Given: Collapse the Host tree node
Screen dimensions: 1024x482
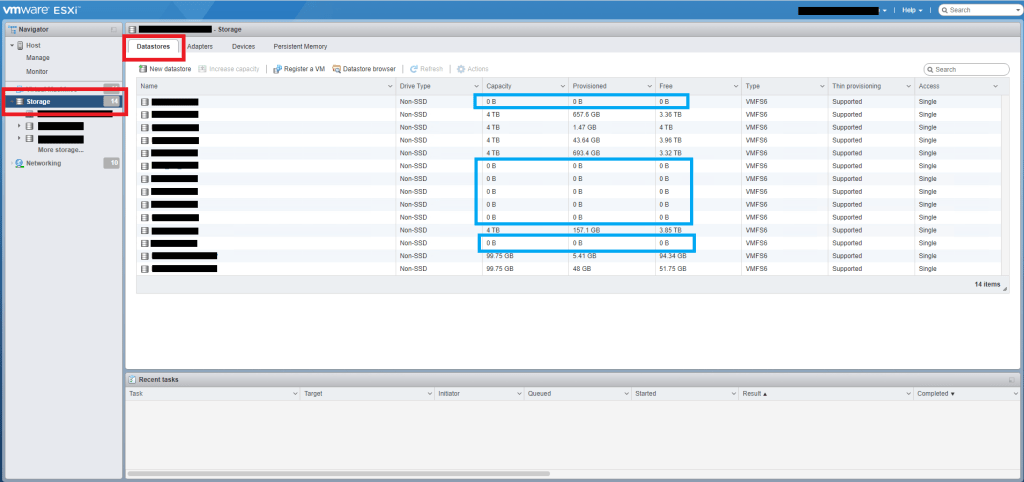Looking at the screenshot, I should point(11,46).
